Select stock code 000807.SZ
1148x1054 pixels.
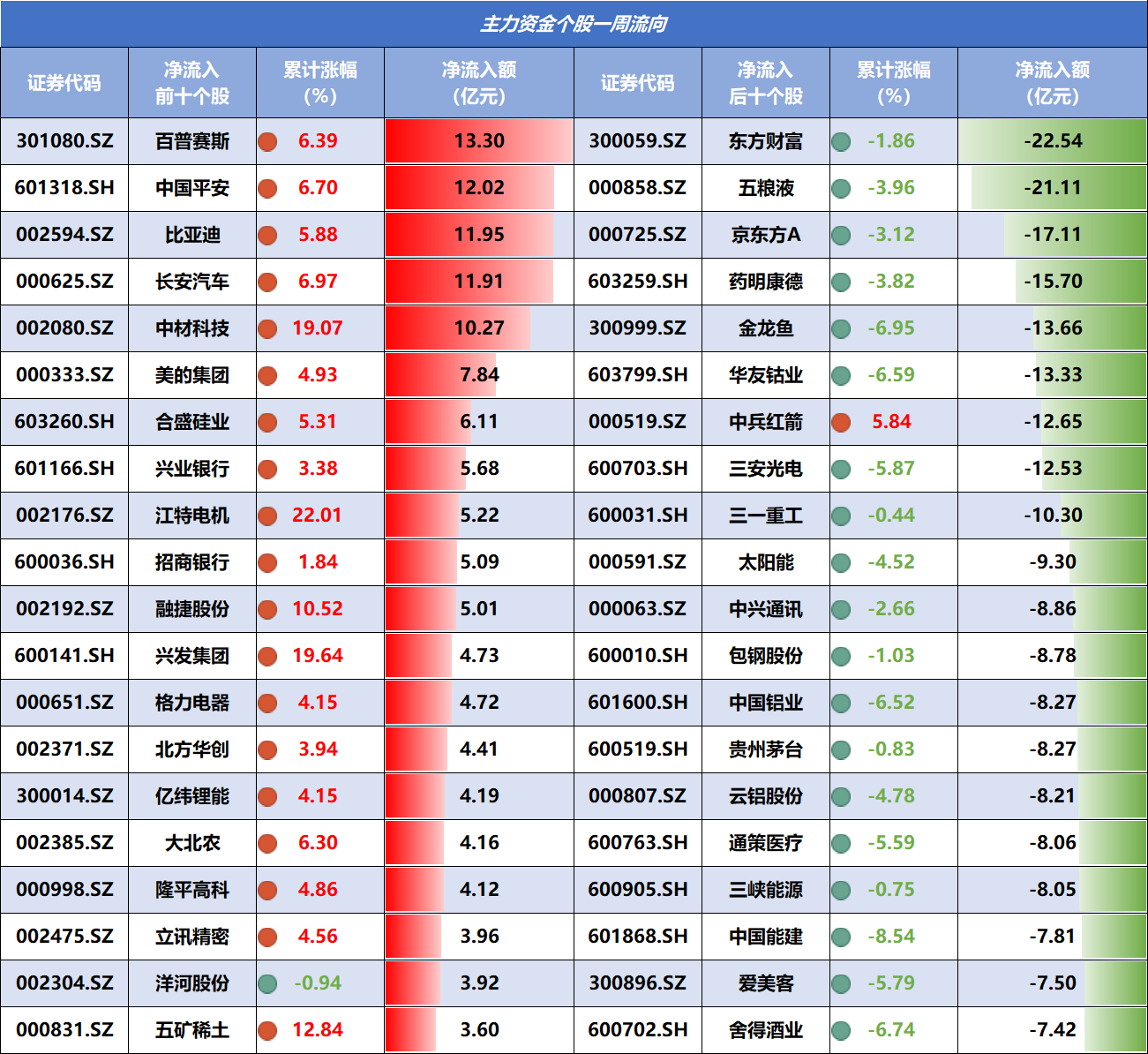click(638, 796)
